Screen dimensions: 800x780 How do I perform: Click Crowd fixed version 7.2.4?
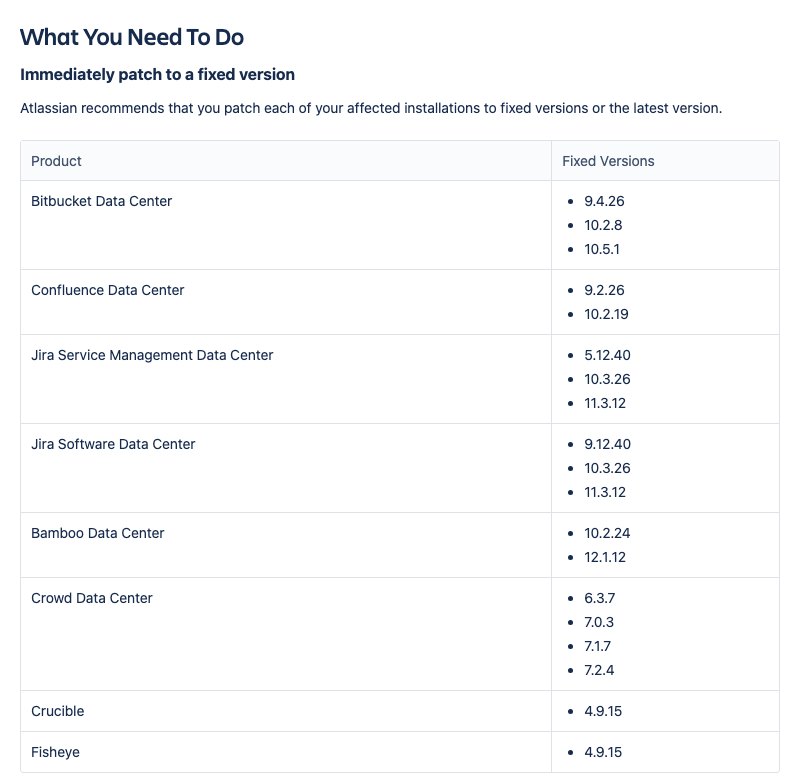[599, 670]
